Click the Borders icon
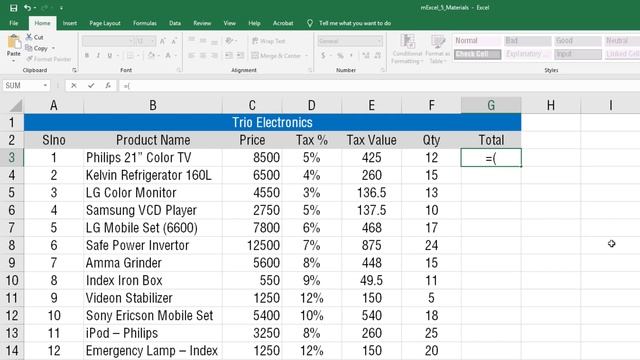 (130, 56)
